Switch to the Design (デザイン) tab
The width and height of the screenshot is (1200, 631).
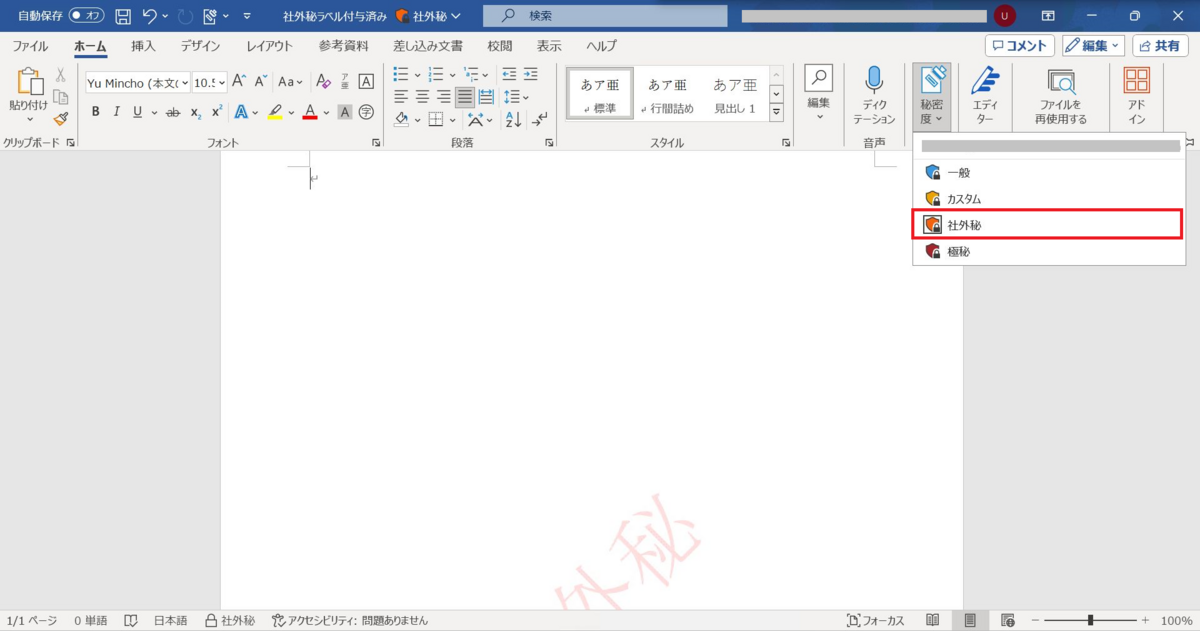tap(201, 46)
